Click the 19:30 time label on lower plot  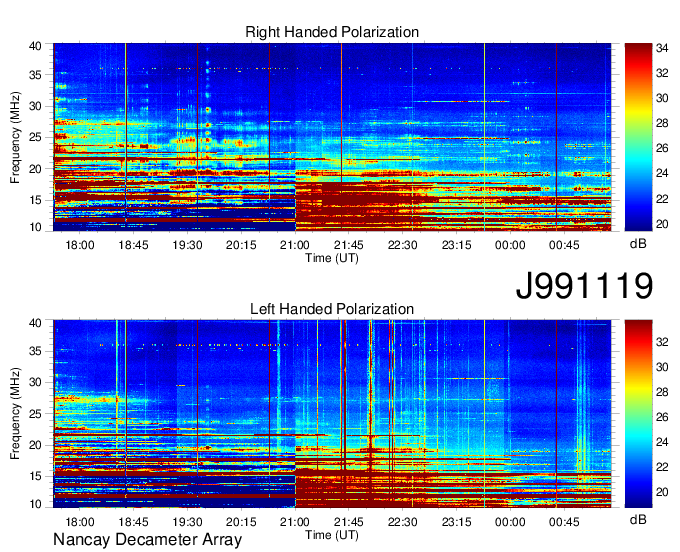(x=187, y=522)
